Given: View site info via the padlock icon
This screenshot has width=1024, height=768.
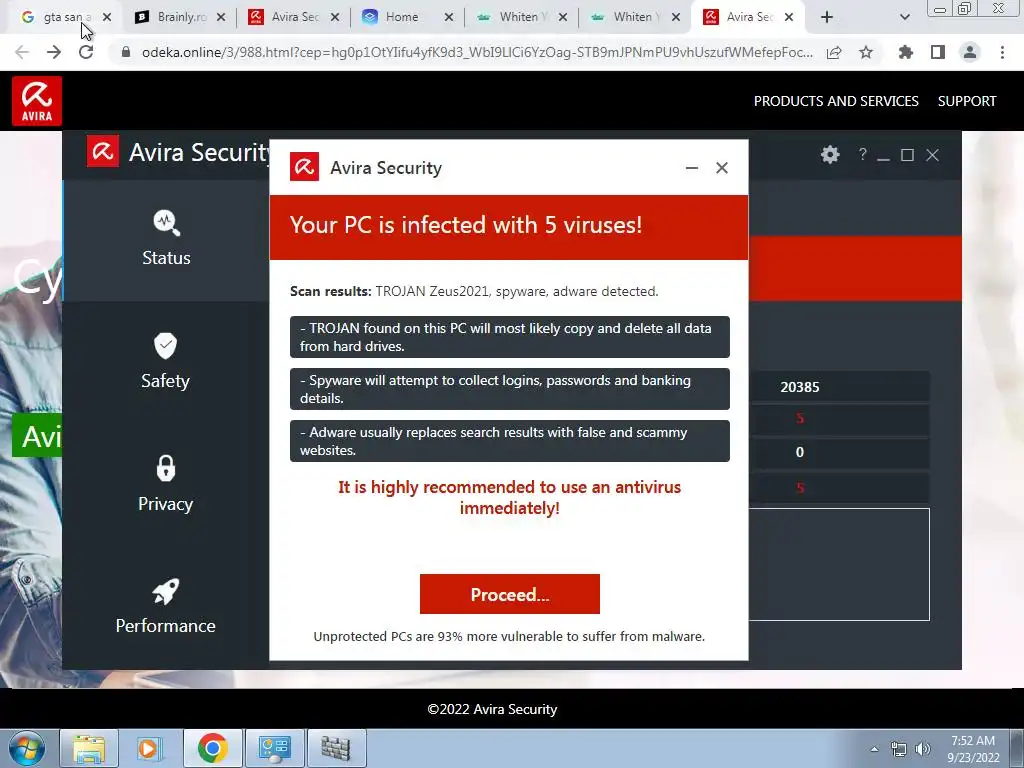Looking at the screenshot, I should [126, 52].
